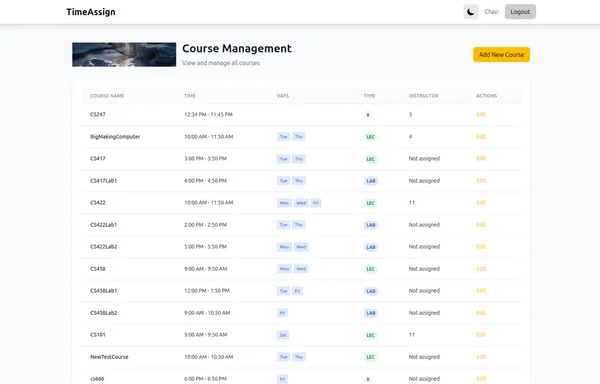Edit the NewTestCourse row
The image size is (600, 384).
pos(481,357)
